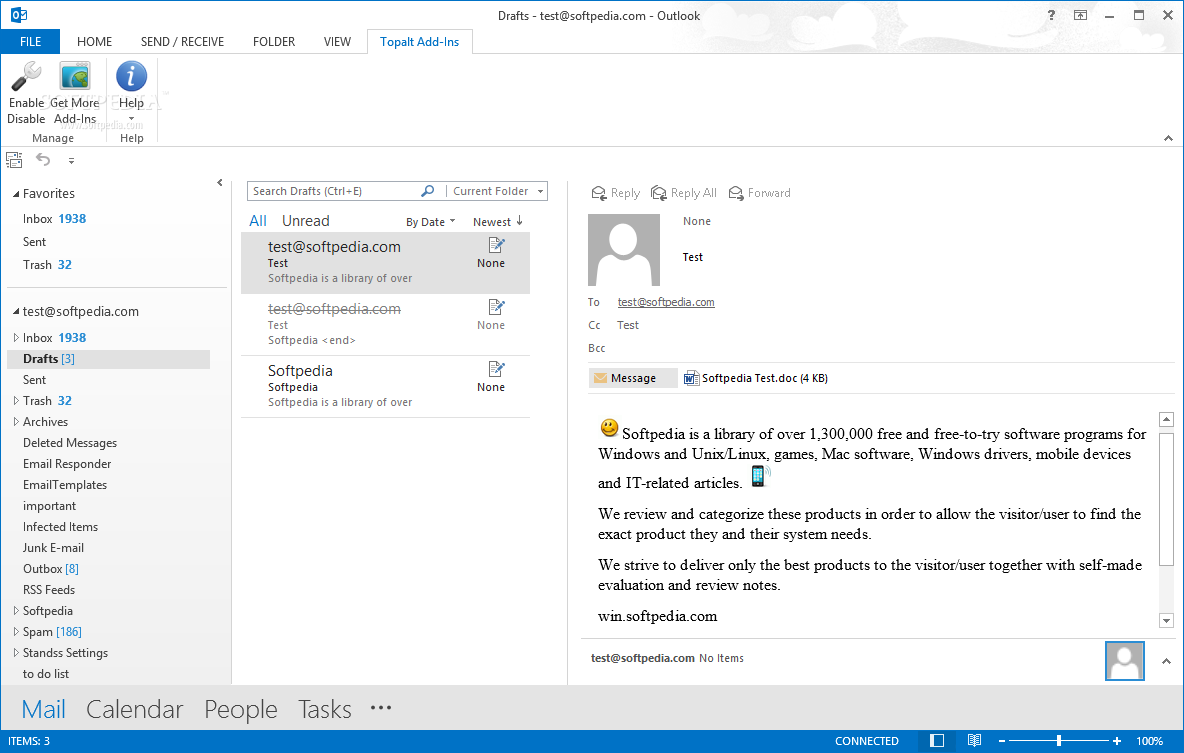Screen dimensions: 1184x753
Task: Click the contact photo in people pane
Action: coord(1124,661)
